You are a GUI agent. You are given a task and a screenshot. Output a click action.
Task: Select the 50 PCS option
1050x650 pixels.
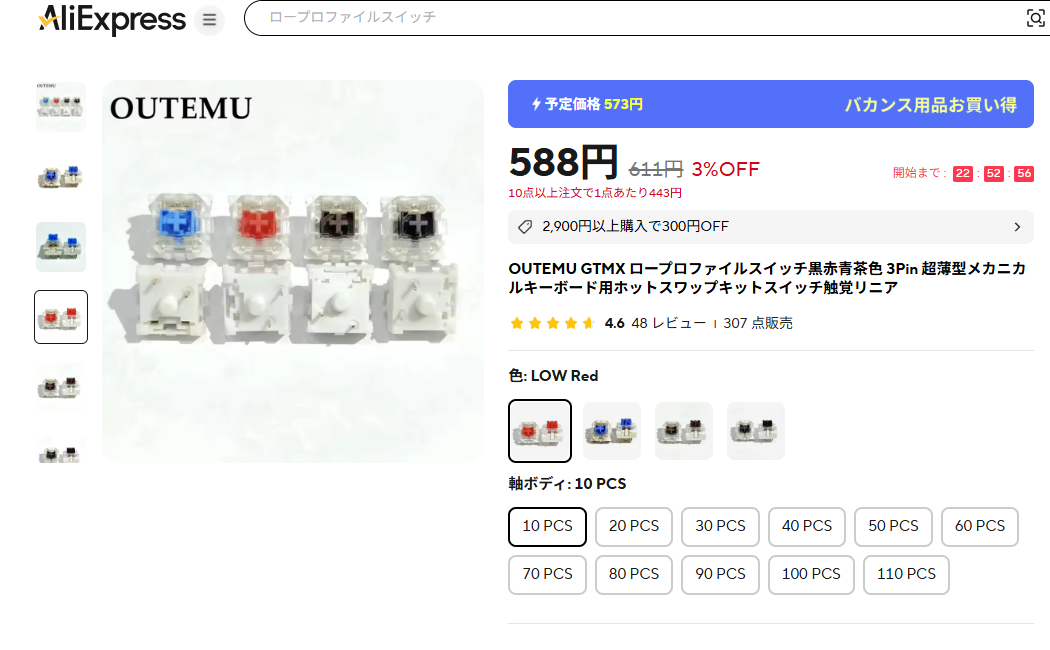[893, 526]
